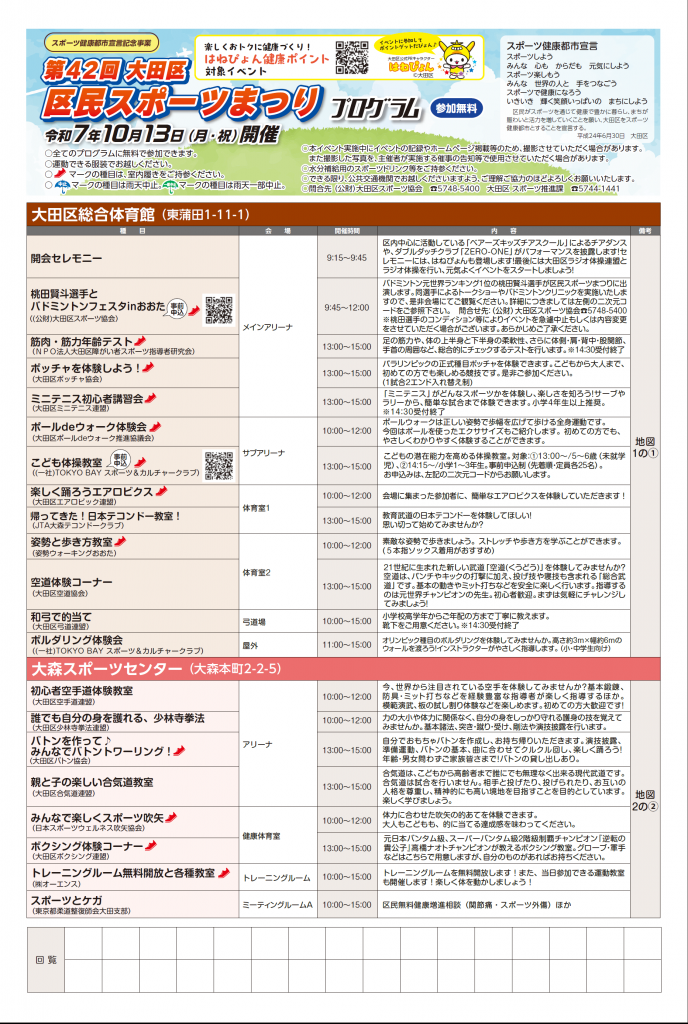Viewport: 688px width, 1024px height.
Task: Click shoe icon beside みんなでバトントワーリング！
Action: coord(179,751)
